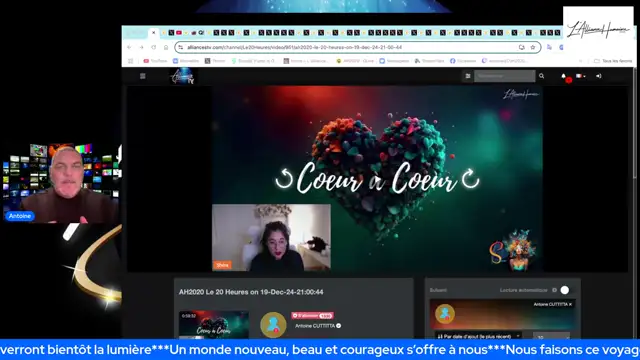This screenshot has height=360, width=640.
Task: Click the channel avatar in next-up panel
Action: [445, 314]
